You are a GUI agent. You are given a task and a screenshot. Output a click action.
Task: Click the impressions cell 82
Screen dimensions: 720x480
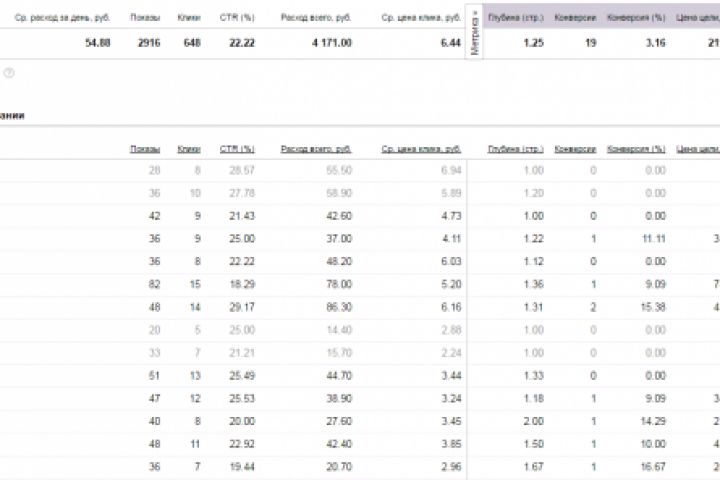pyautogui.click(x=154, y=284)
